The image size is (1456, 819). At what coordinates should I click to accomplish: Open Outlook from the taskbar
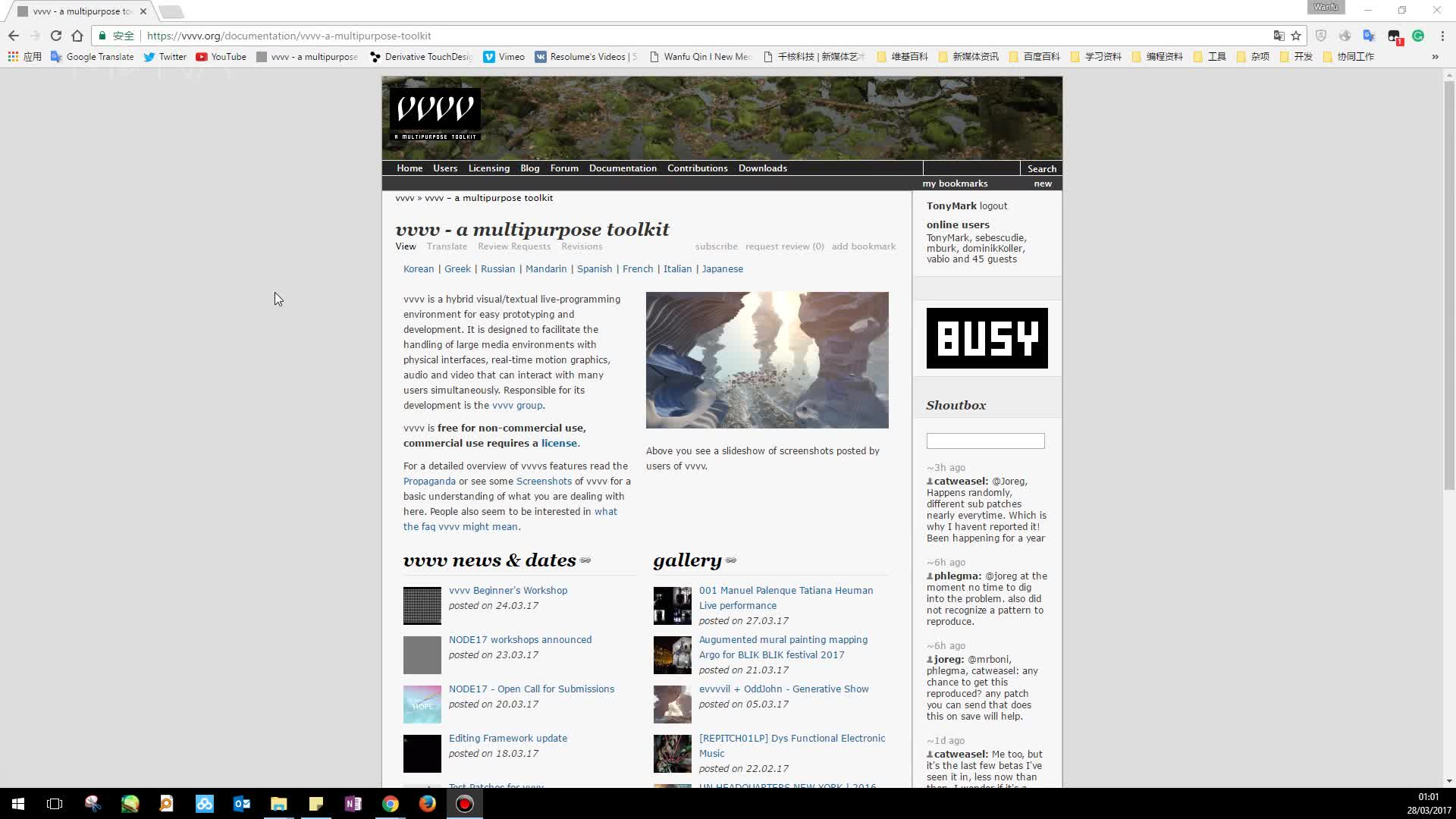coord(242,804)
